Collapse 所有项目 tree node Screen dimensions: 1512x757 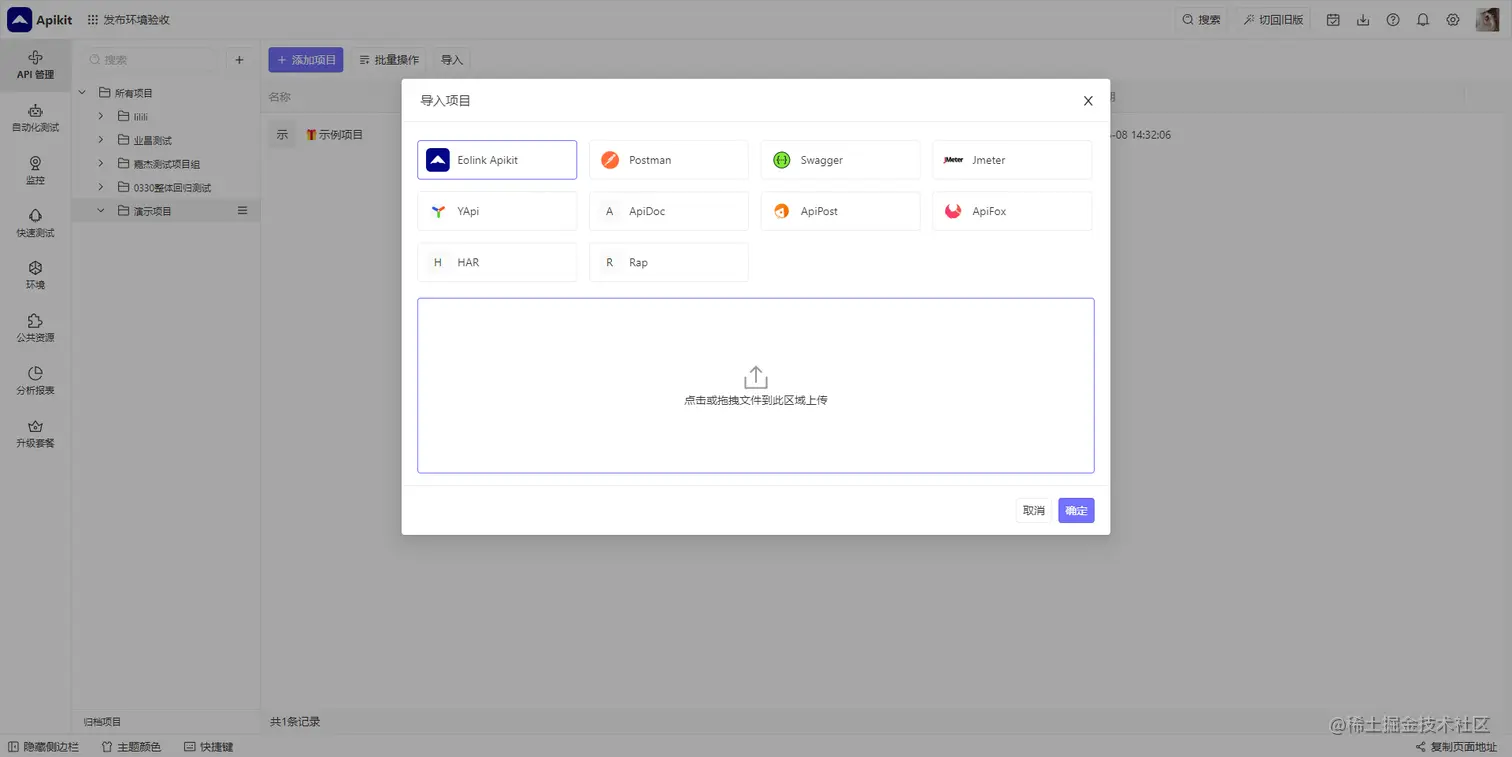coord(83,93)
